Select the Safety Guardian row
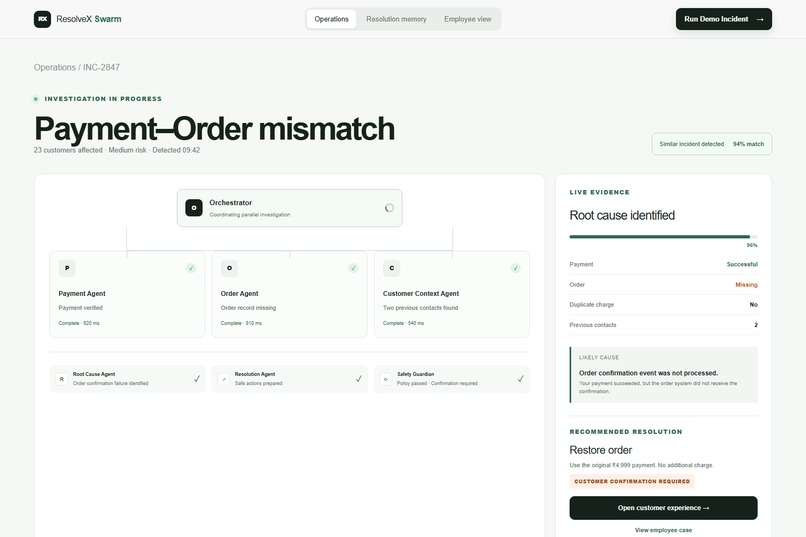Image resolution: width=806 pixels, height=537 pixels. (x=452, y=379)
